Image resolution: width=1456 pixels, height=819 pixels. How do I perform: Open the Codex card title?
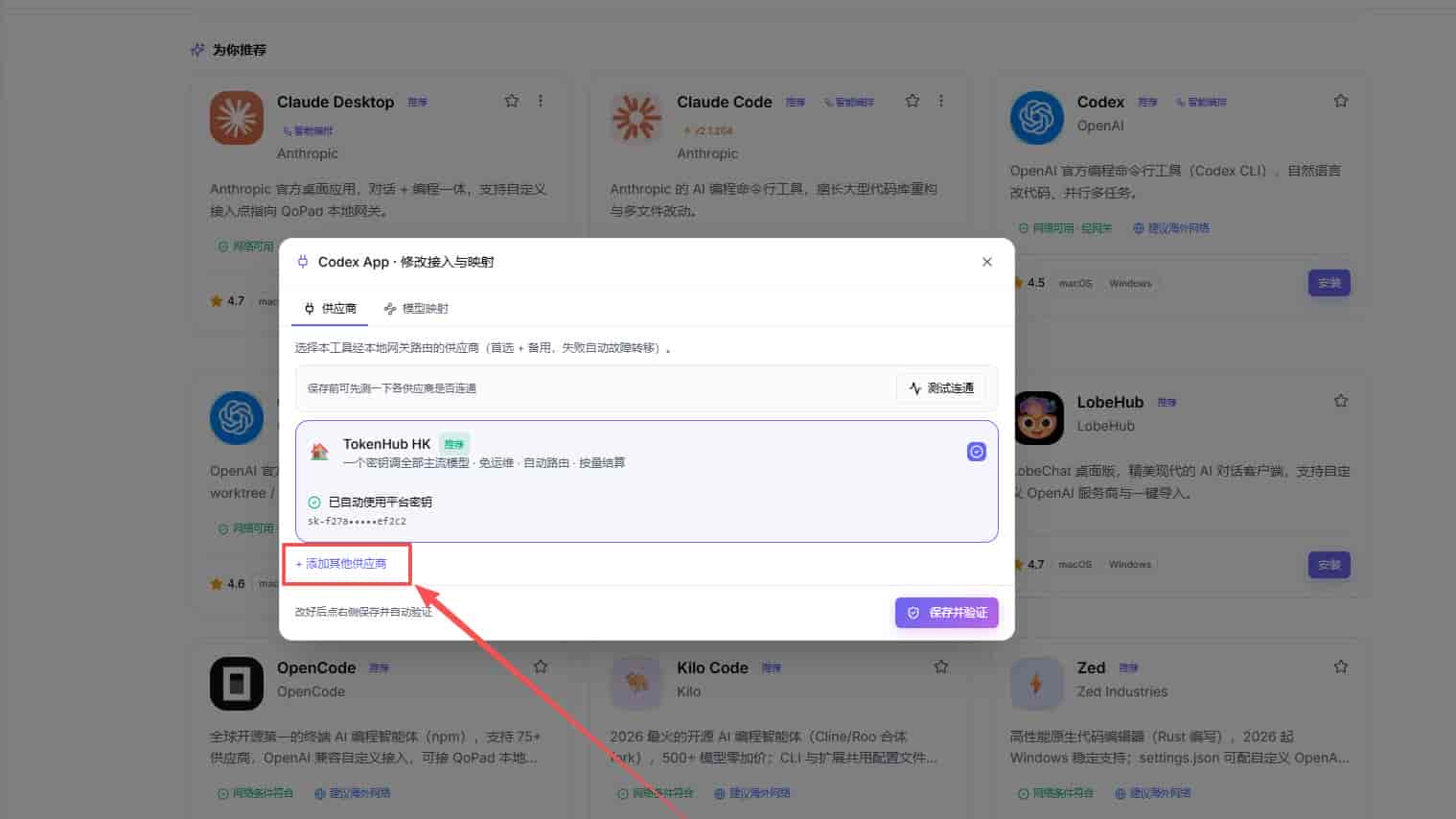point(1100,102)
